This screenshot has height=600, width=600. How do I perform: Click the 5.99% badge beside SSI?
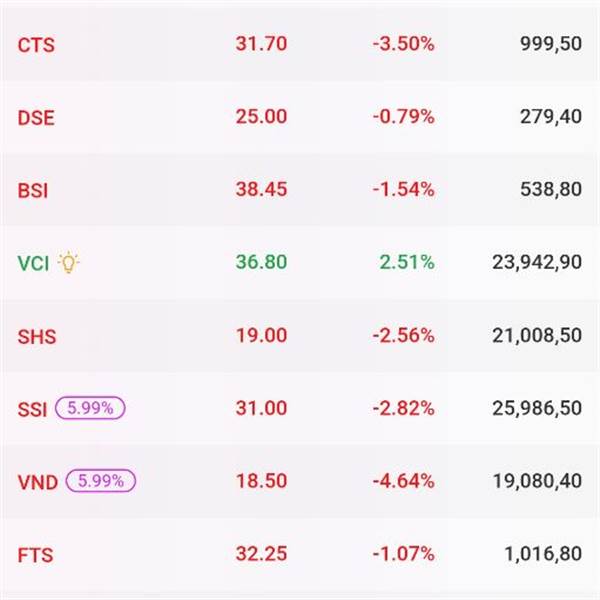coord(90,408)
